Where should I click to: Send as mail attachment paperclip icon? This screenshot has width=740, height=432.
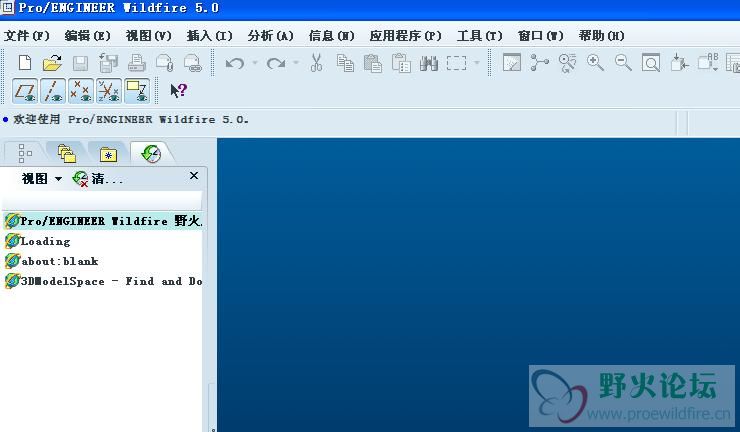coord(165,63)
